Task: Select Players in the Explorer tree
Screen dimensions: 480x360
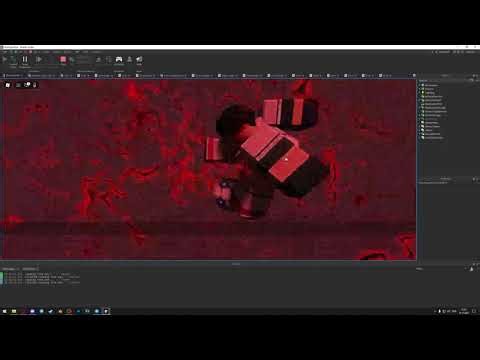Action: 429,89
